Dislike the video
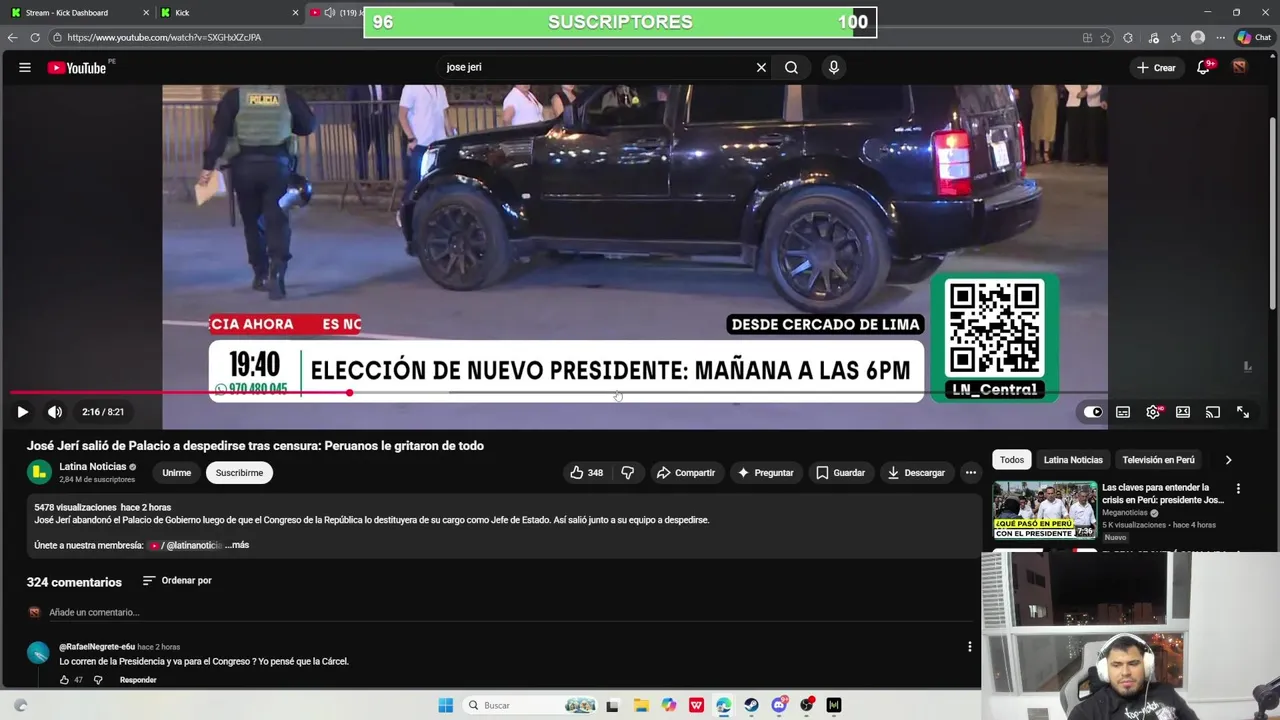Viewport: 1280px width, 720px height. (x=628, y=473)
